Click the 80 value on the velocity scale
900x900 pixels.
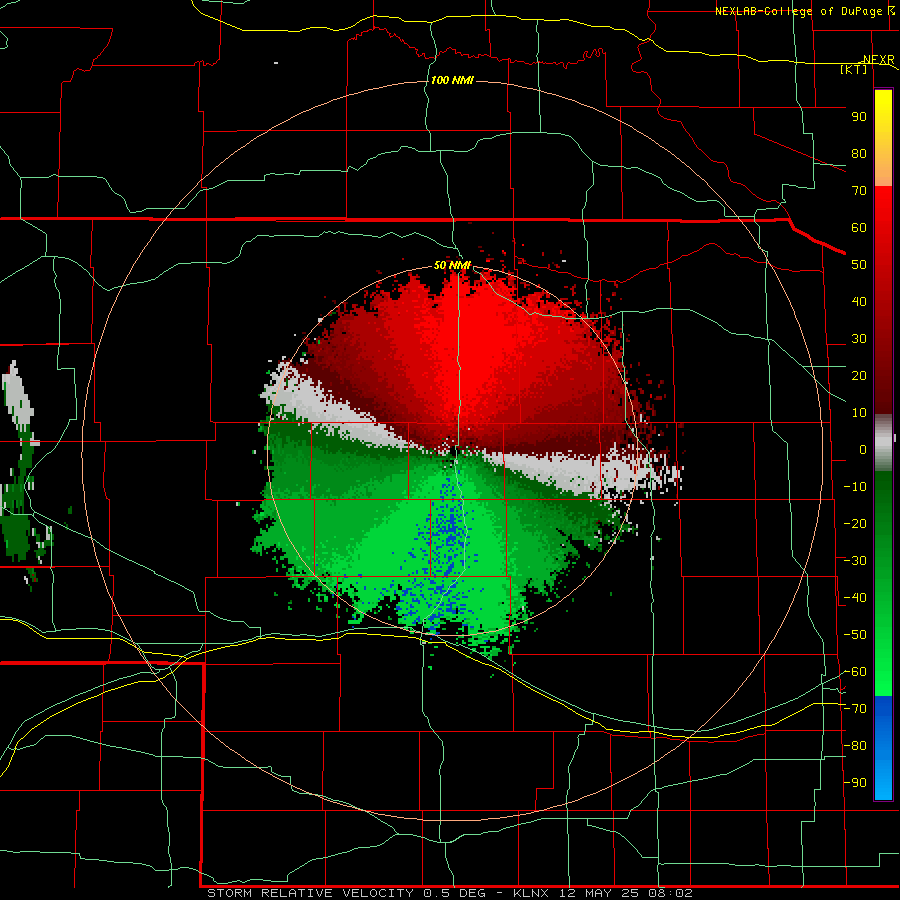[859, 154]
